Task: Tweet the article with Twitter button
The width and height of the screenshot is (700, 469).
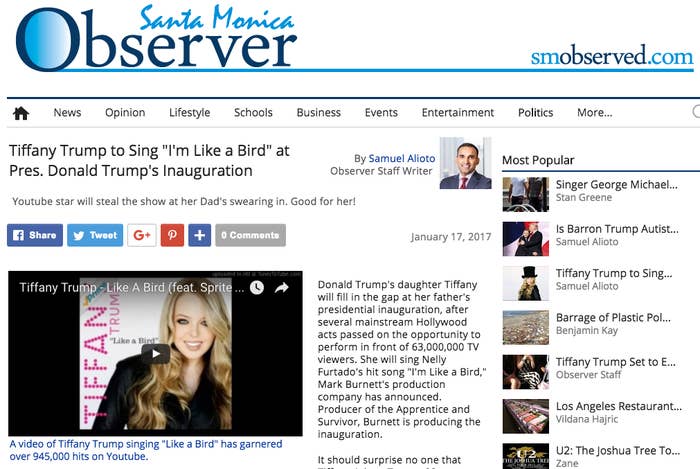Action: (x=95, y=235)
